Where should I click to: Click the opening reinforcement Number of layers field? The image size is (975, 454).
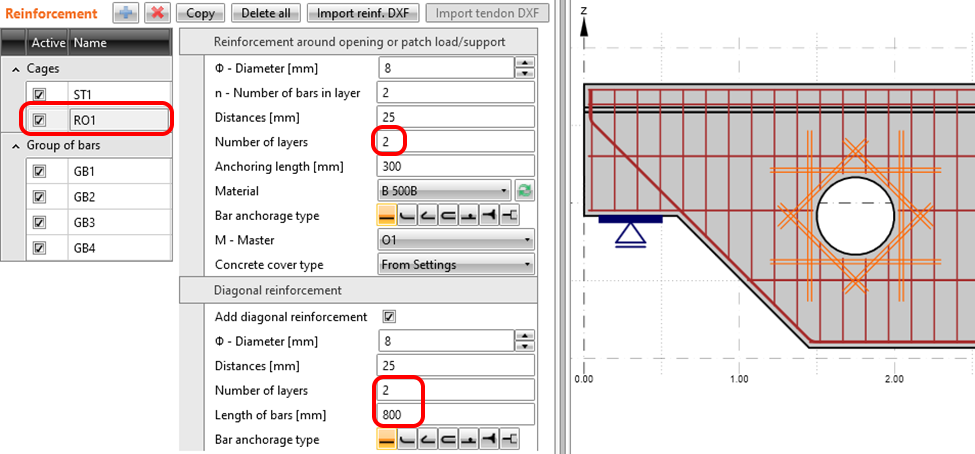pos(456,142)
